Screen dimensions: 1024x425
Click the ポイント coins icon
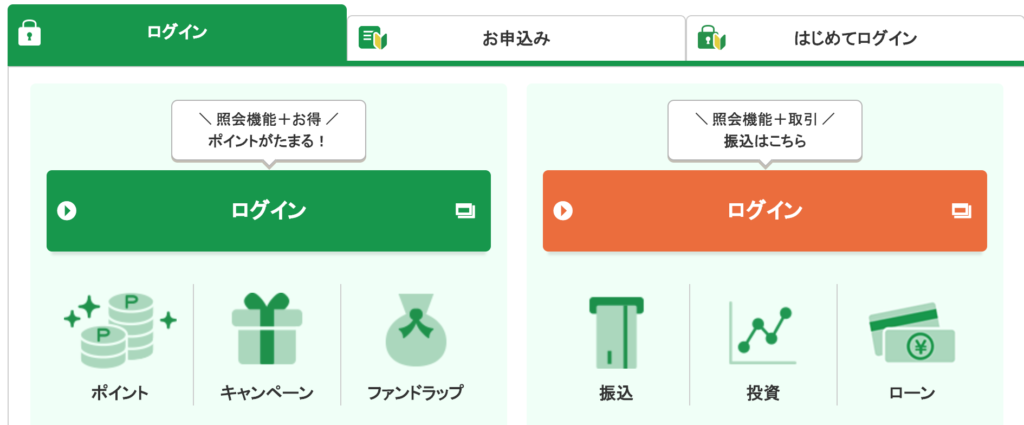120,331
